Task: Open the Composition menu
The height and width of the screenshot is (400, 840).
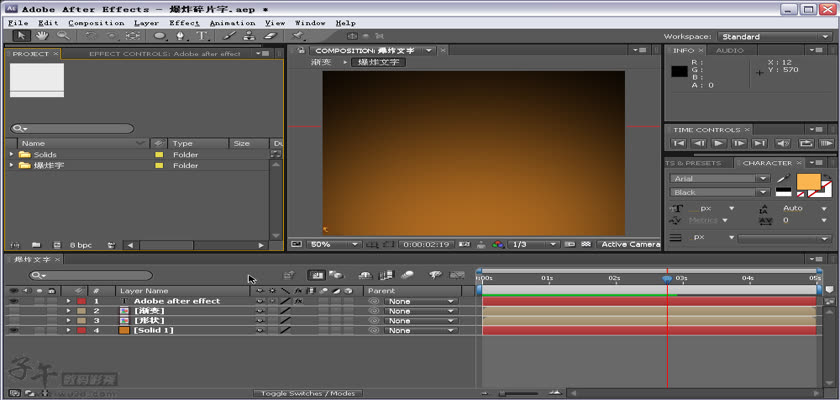Action: click(x=96, y=23)
